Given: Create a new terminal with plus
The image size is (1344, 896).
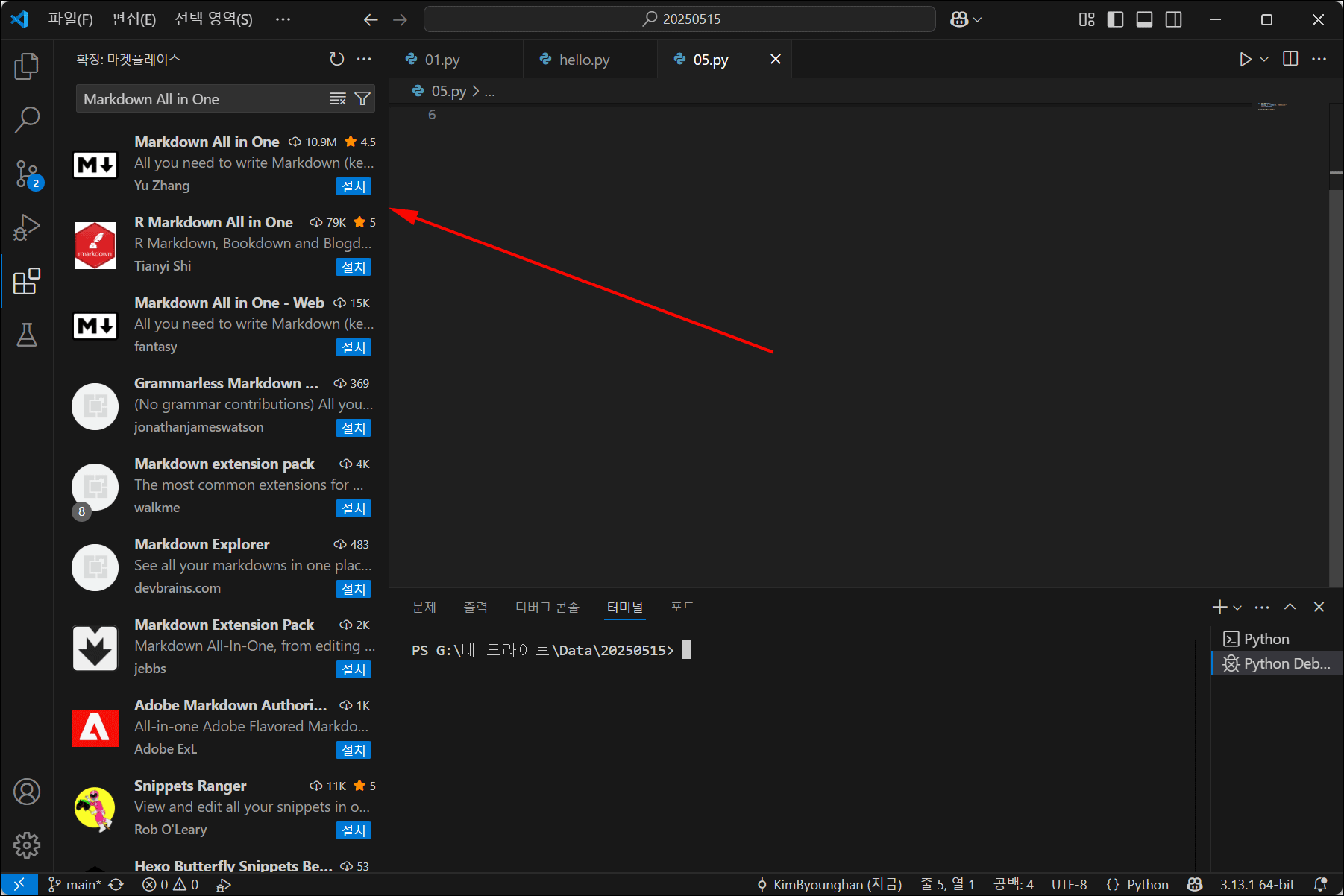Looking at the screenshot, I should click(x=1220, y=607).
